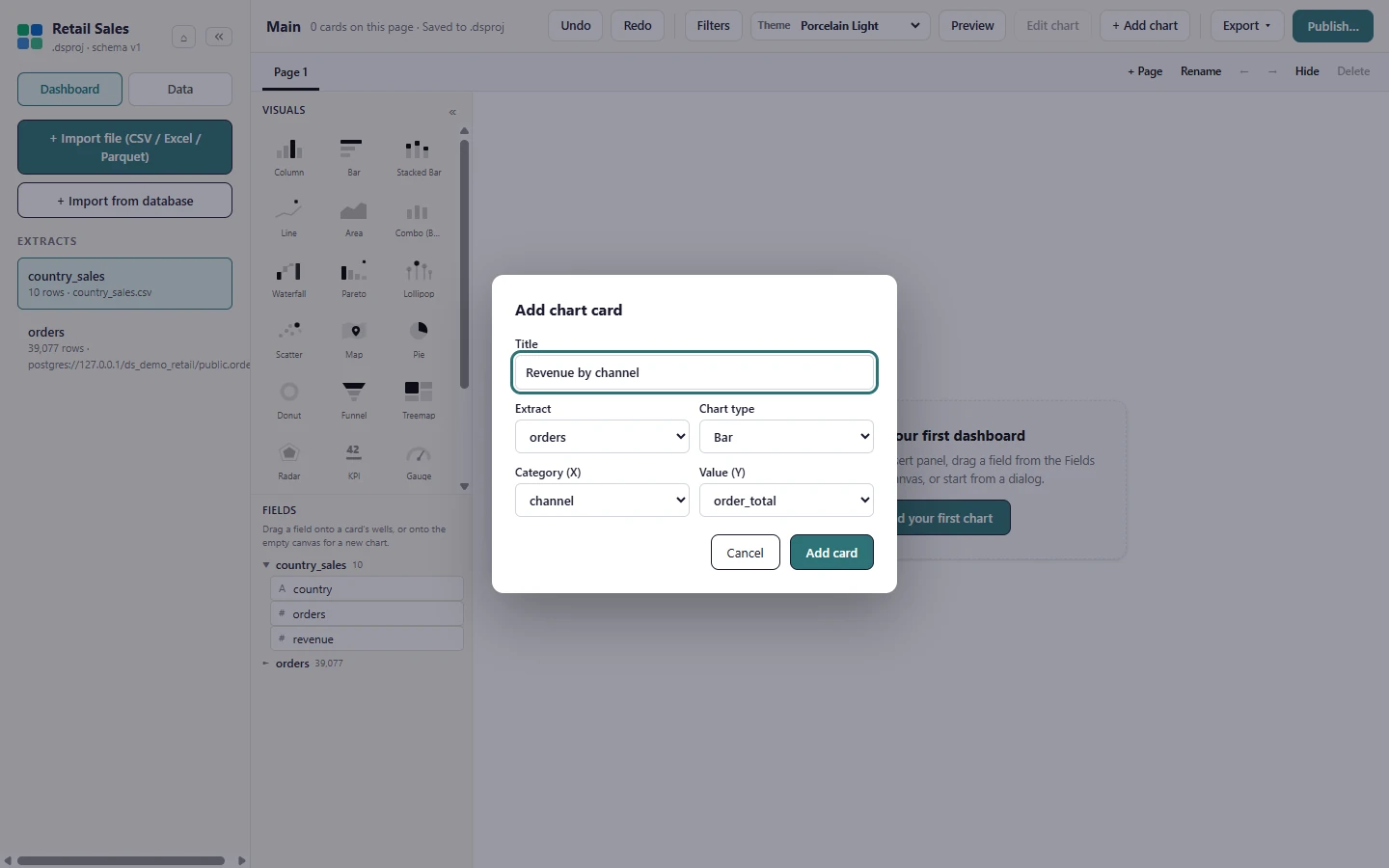Screen dimensions: 1389x868
Task: Select the Stacked Bar visual
Action: (419, 157)
